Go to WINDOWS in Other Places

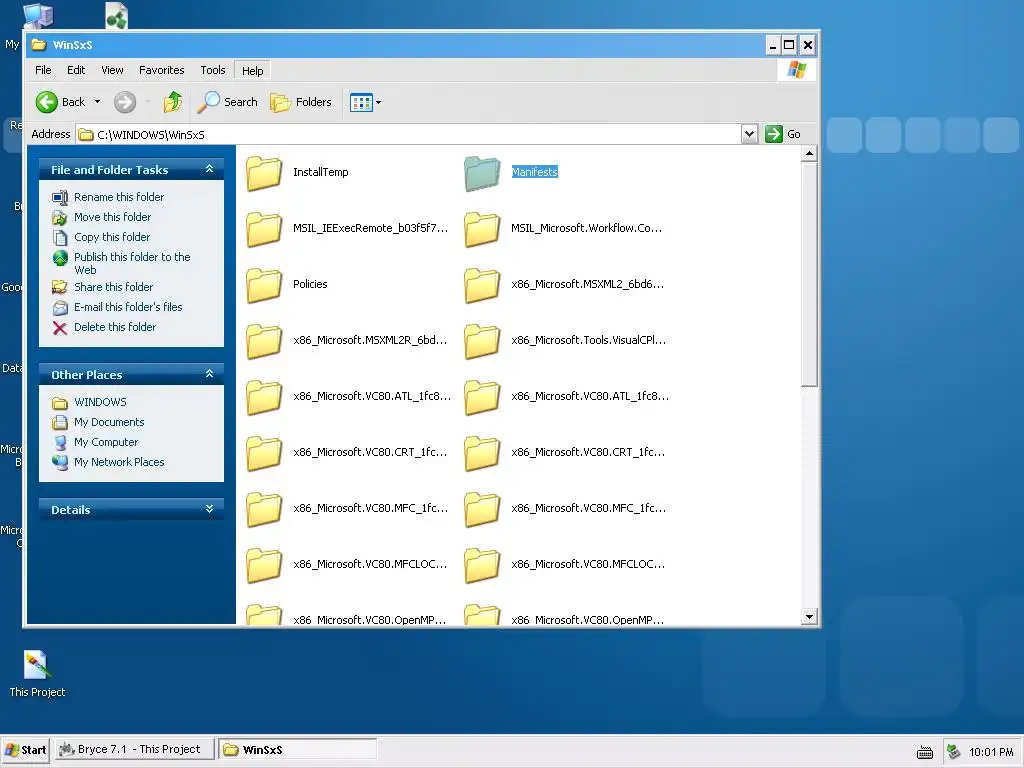(100, 402)
